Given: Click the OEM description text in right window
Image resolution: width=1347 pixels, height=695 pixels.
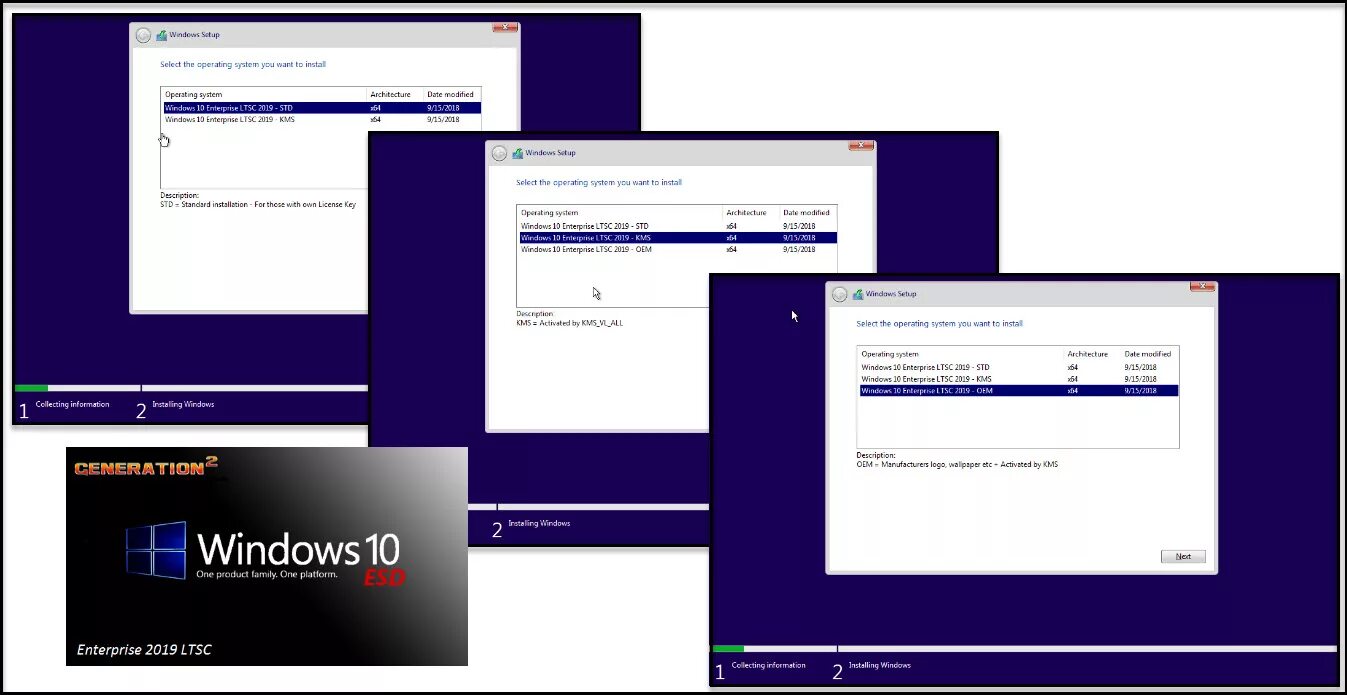Looking at the screenshot, I should [x=957, y=464].
